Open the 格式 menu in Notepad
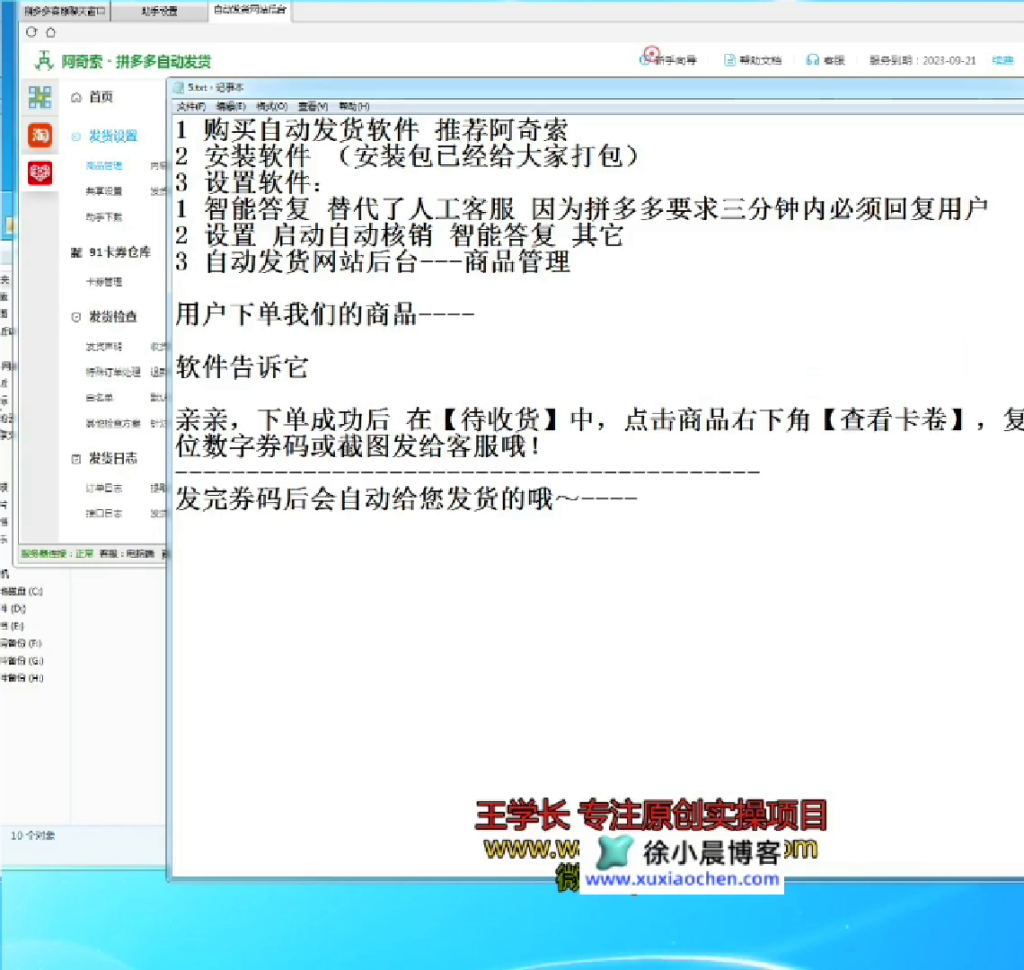The image size is (1024, 970). [271, 106]
